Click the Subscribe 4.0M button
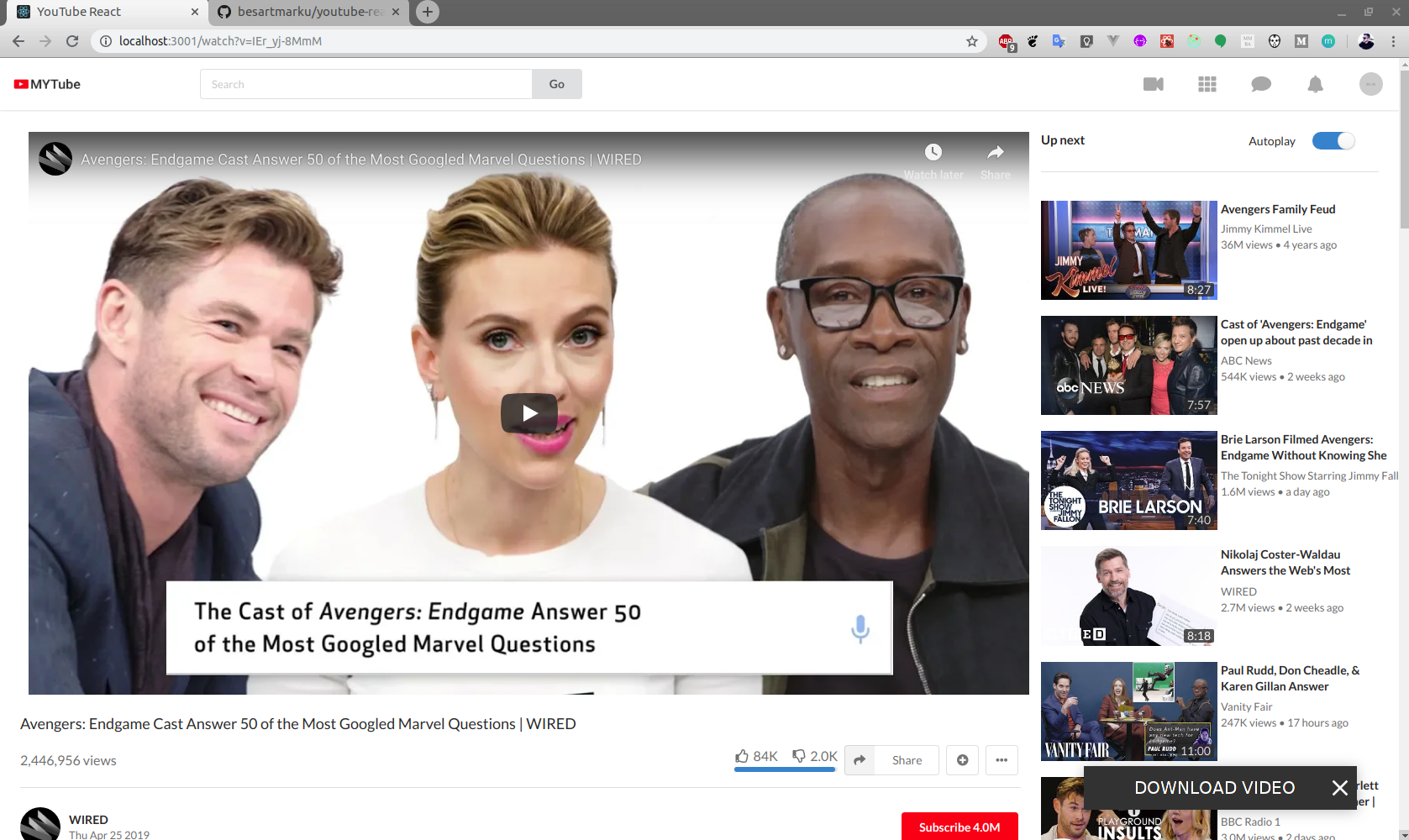 click(959, 827)
